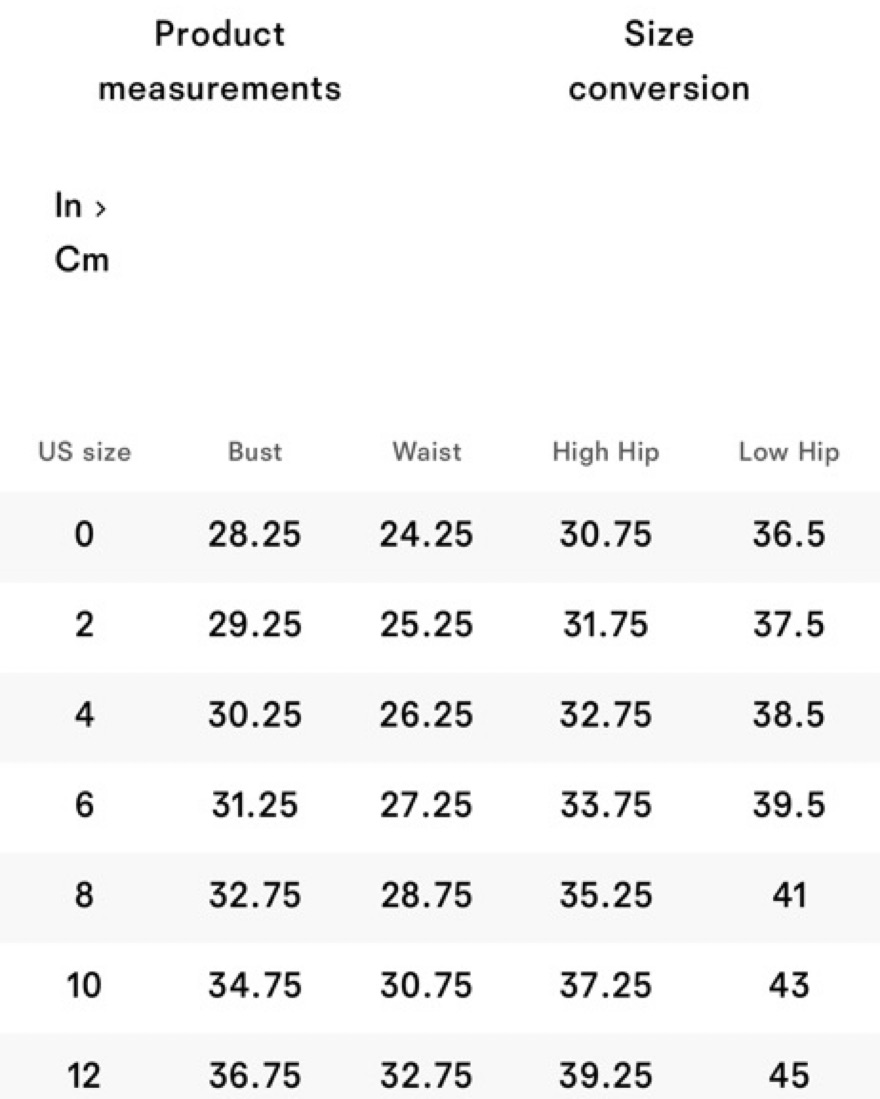880x1099 pixels.
Task: Pick the US size 4 row label
Action: (x=84, y=715)
